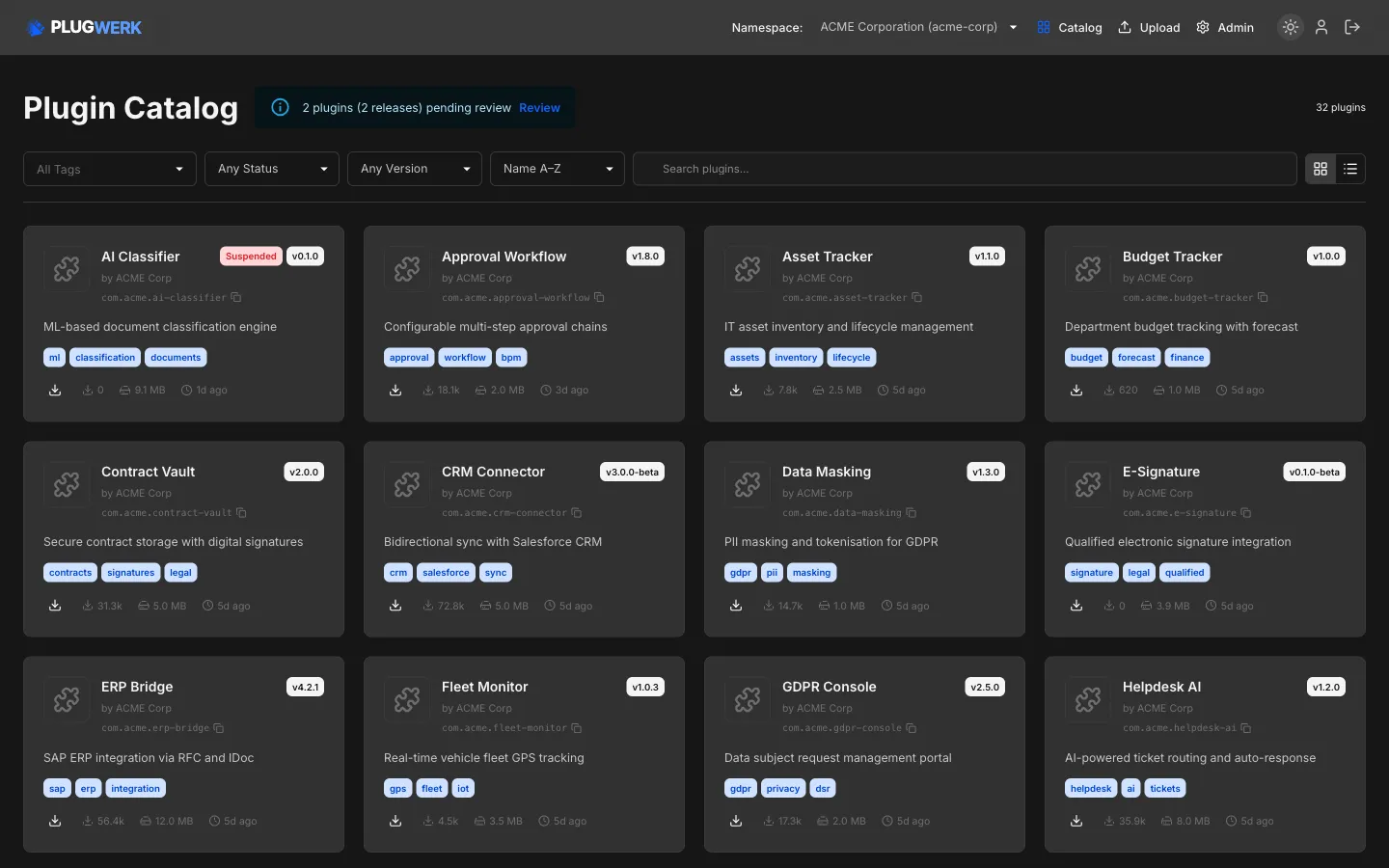1389x868 pixels.
Task: Copy the AI Classifier plugin ID
Action: 236,298
